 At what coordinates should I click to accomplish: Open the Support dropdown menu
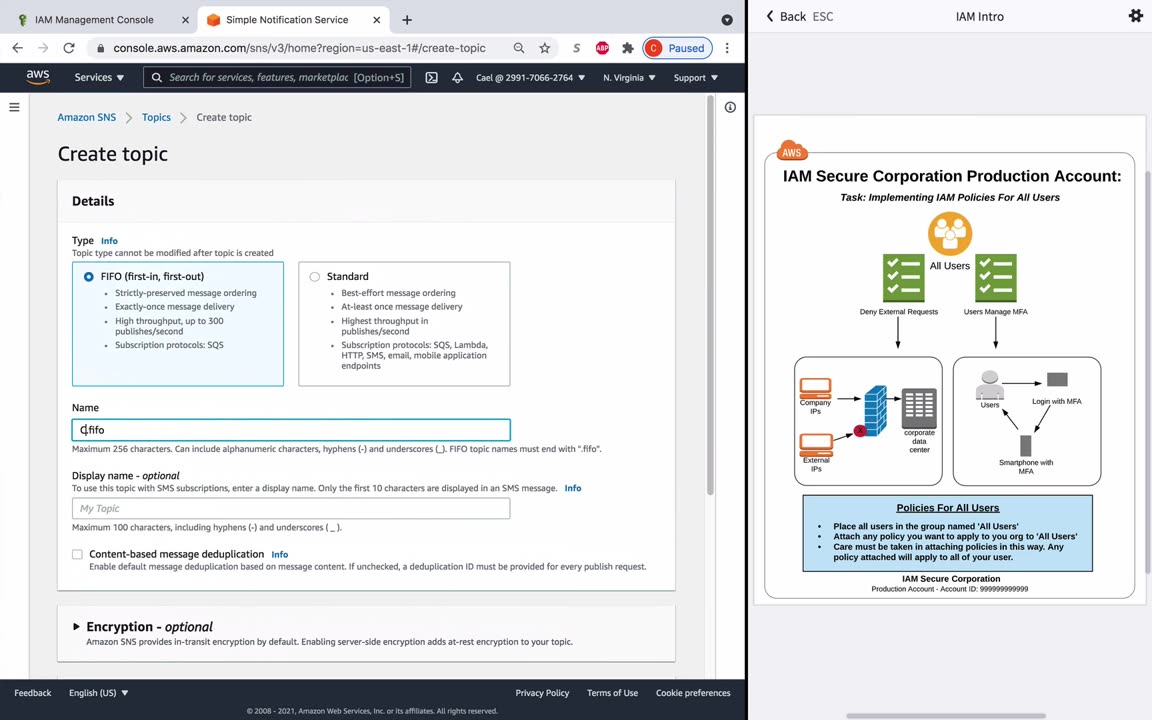(695, 77)
